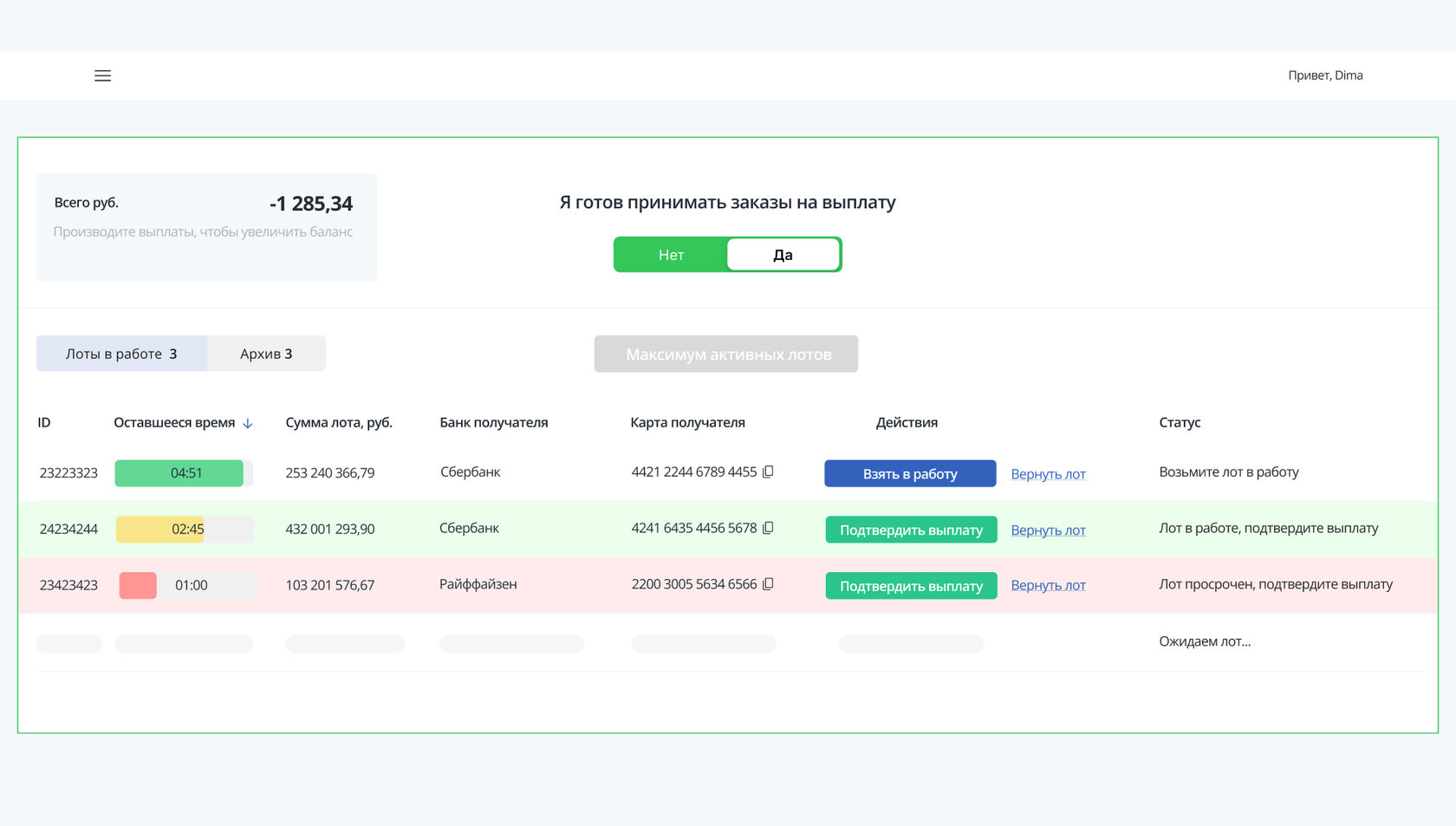This screenshot has width=1456, height=826.
Task: Click the Банк получателя header
Action: click(x=493, y=423)
